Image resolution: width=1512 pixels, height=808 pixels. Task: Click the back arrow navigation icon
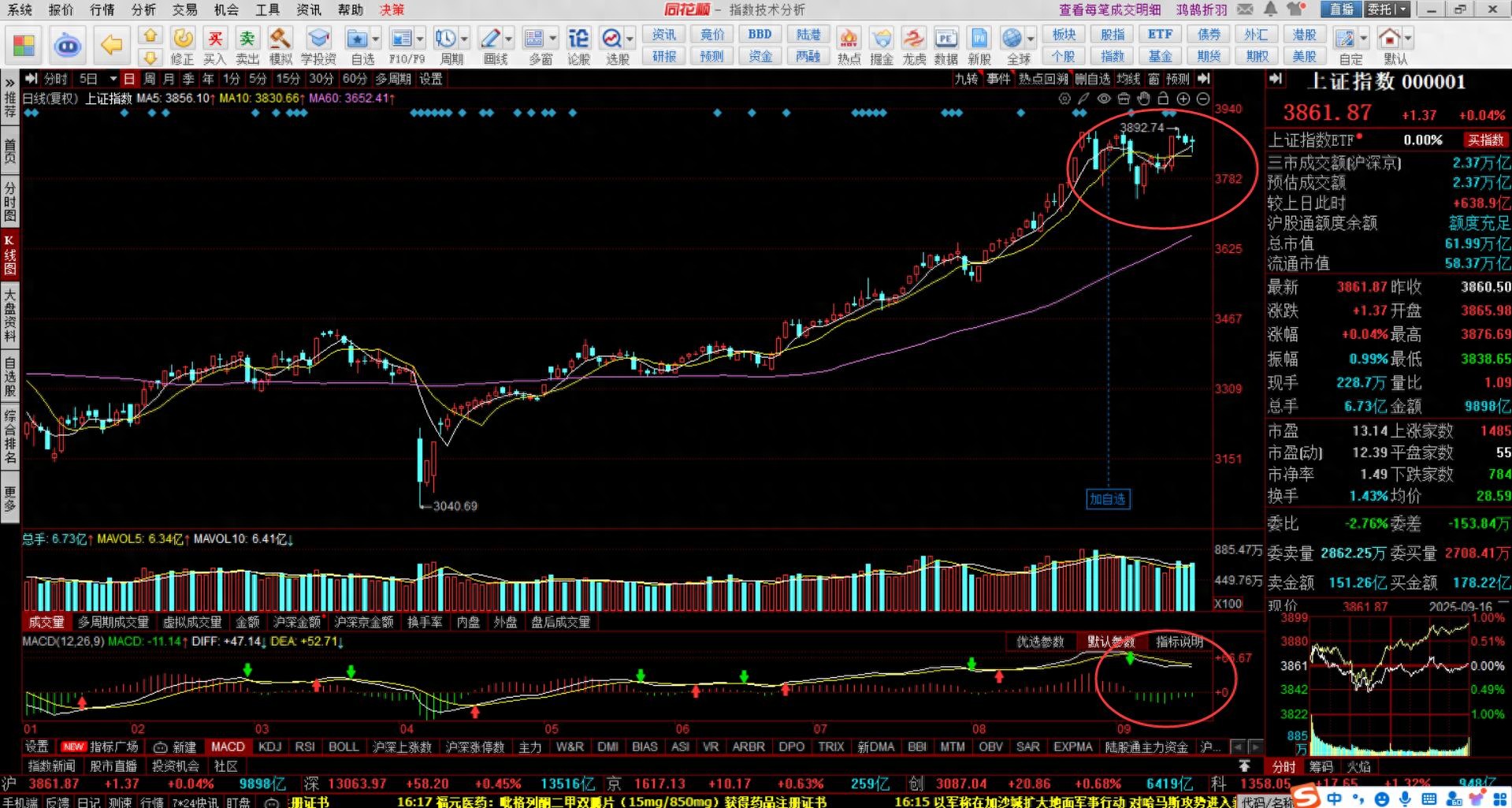tap(112, 45)
